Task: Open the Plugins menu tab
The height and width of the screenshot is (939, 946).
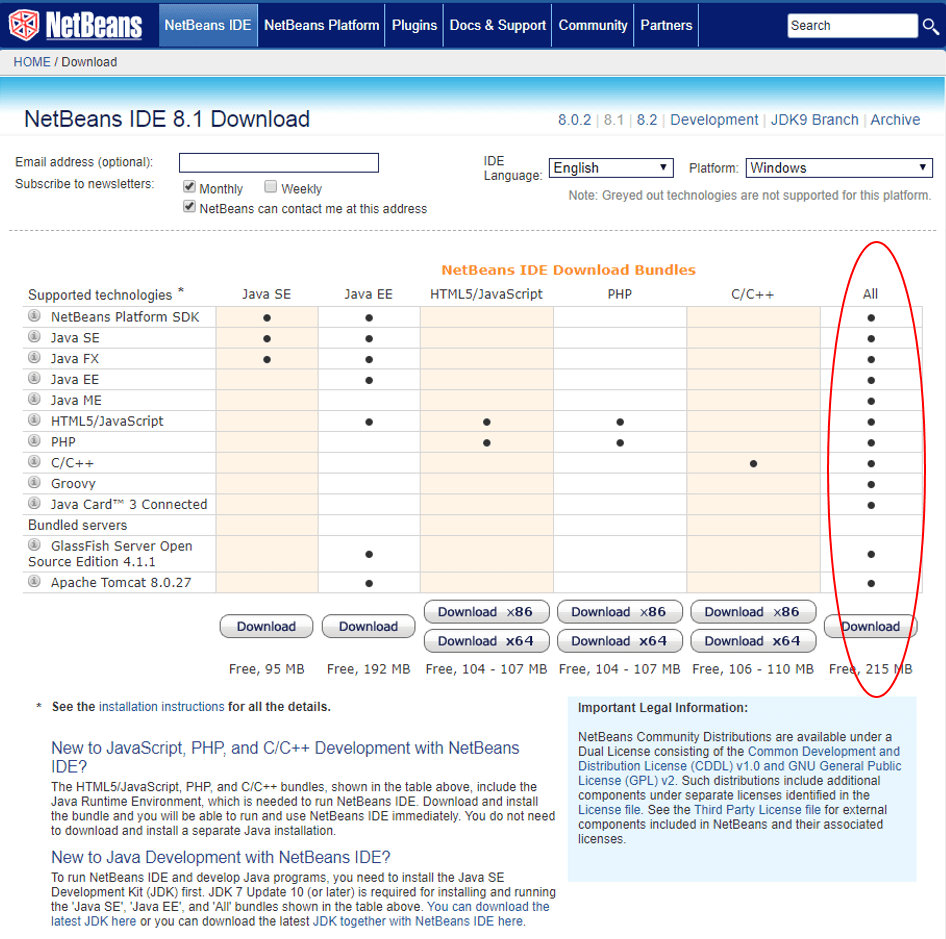Action: 414,25
